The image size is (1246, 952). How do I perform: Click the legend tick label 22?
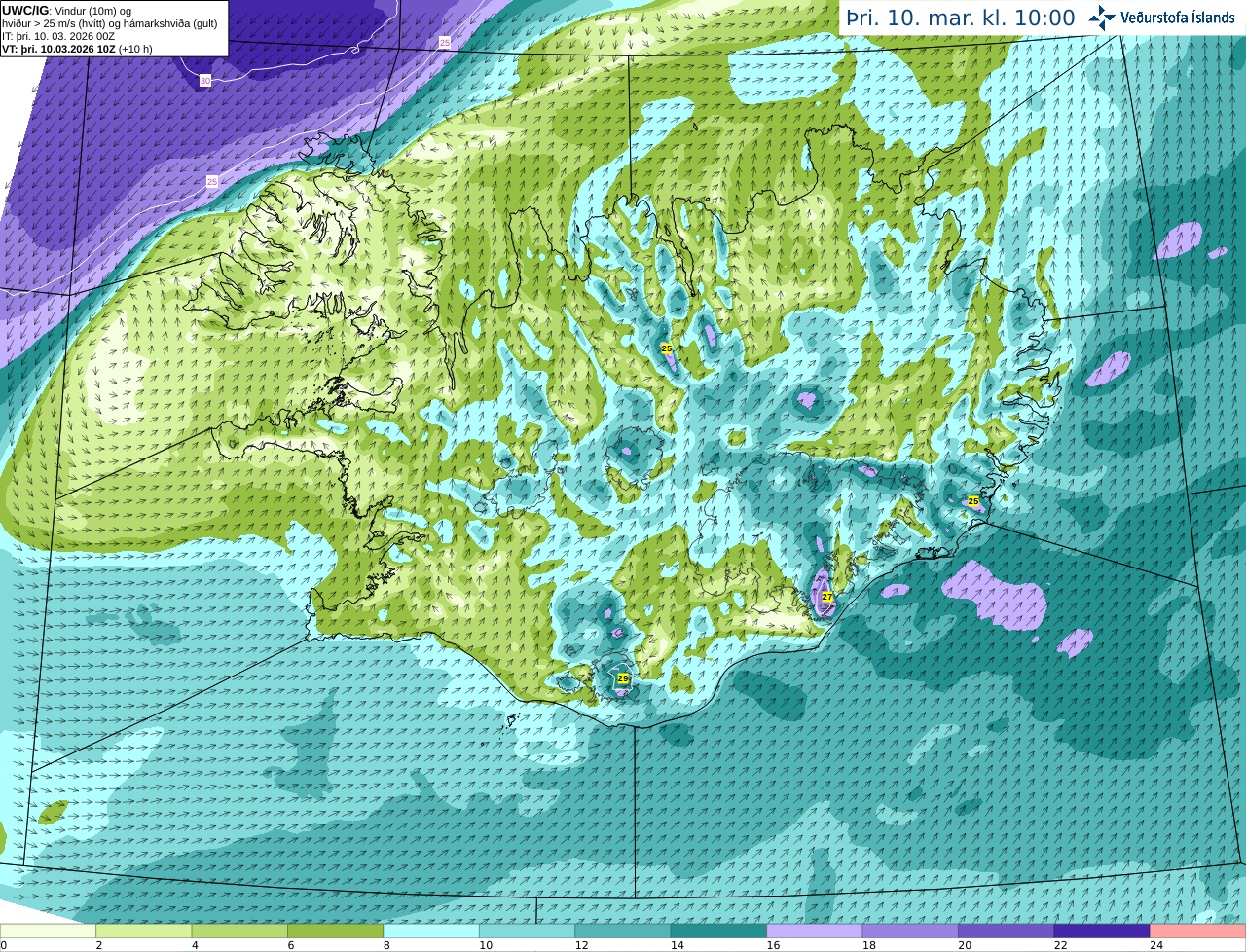click(x=1060, y=945)
